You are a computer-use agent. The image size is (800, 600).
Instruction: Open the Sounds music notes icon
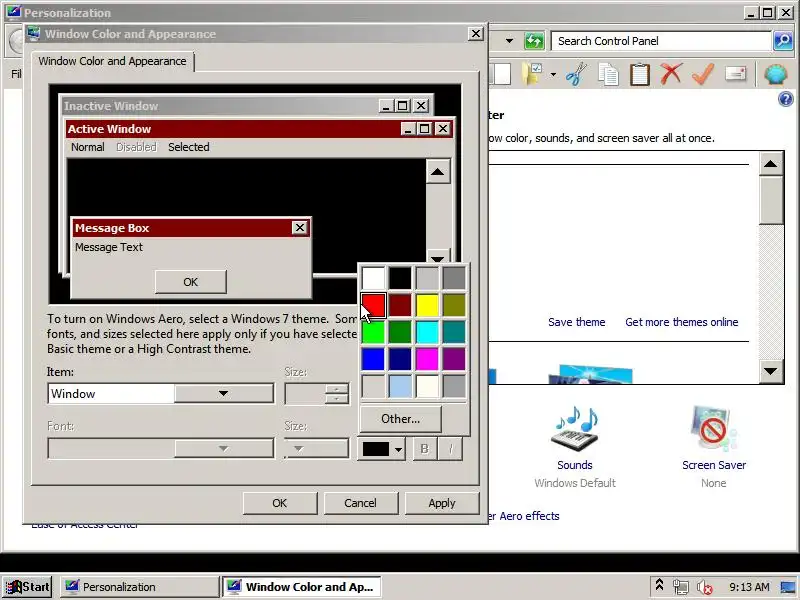pos(574,430)
